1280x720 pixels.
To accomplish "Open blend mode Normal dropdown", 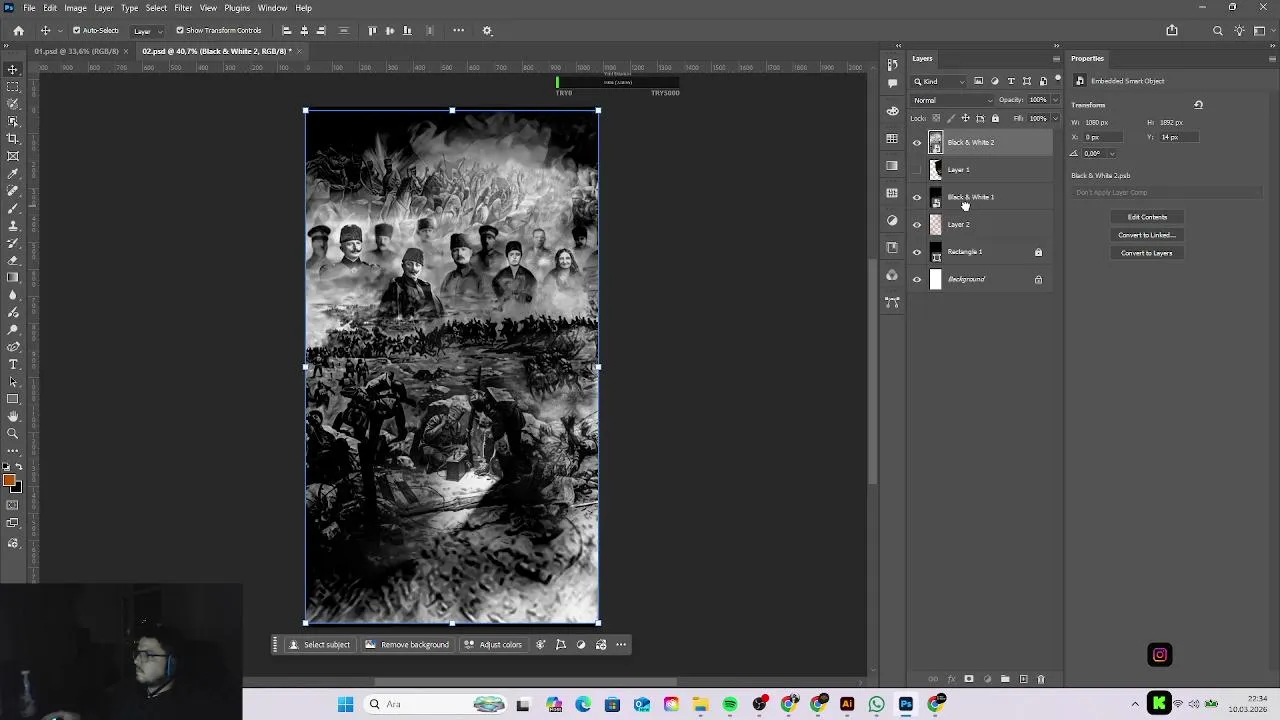I will [953, 100].
